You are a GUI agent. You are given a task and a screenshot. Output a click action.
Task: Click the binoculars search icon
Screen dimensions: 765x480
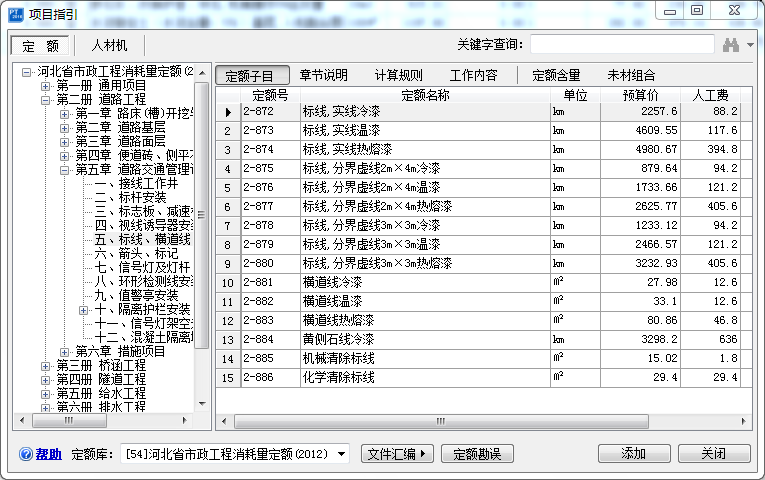pos(730,45)
